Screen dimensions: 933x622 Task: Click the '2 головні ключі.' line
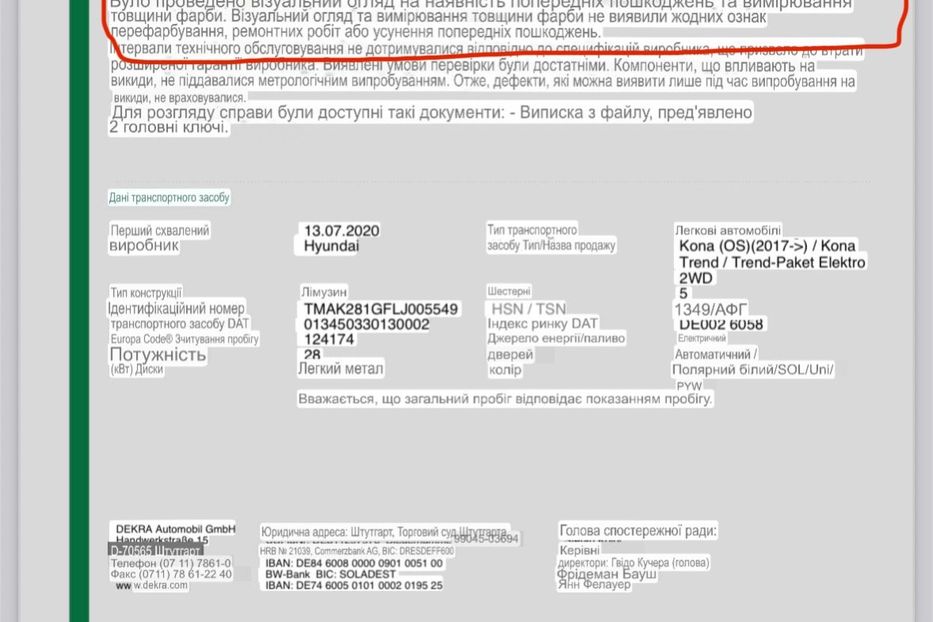[x=168, y=127]
